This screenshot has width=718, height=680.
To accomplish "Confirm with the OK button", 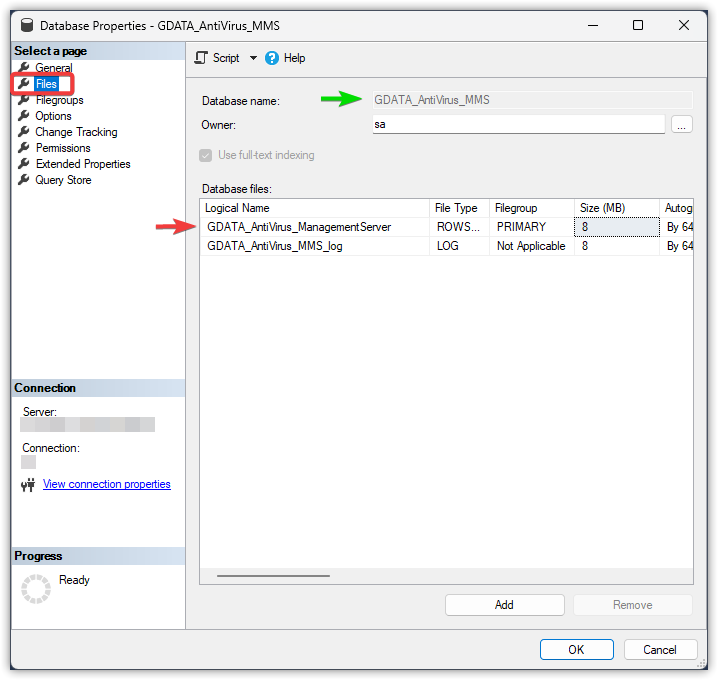I will tap(577, 650).
